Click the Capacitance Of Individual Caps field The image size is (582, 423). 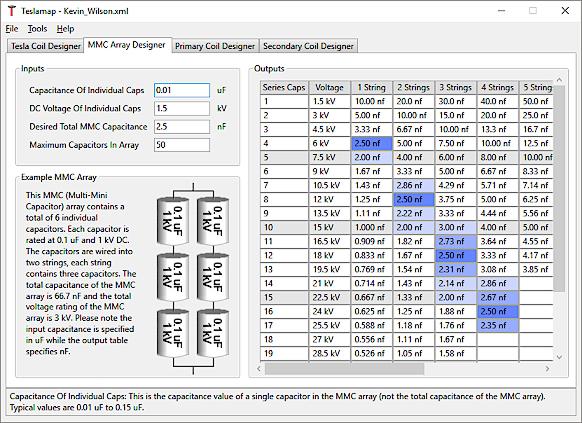182,90
